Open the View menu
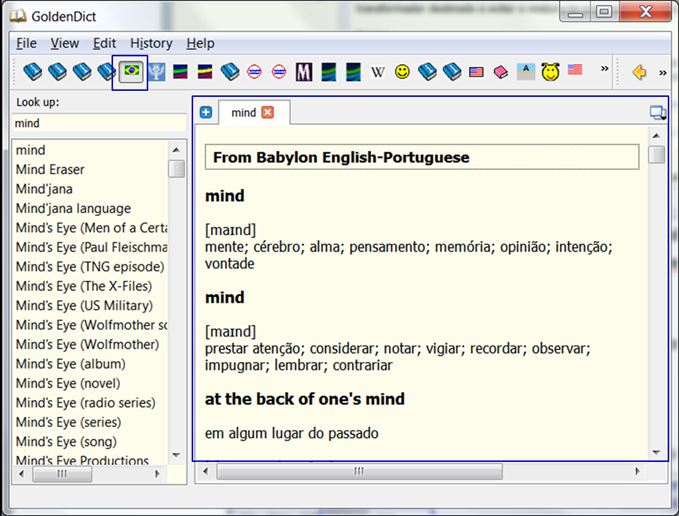679x516 pixels. tap(65, 43)
